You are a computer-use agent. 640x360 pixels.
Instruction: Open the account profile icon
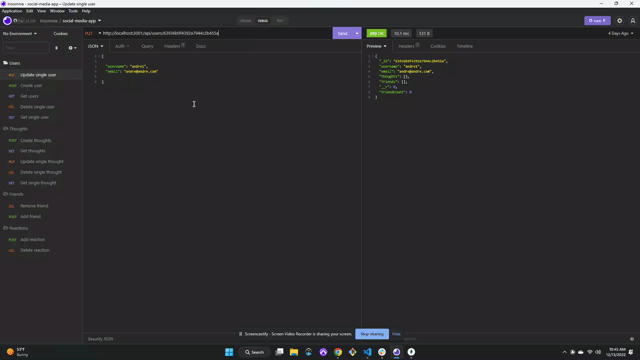pos(633,20)
